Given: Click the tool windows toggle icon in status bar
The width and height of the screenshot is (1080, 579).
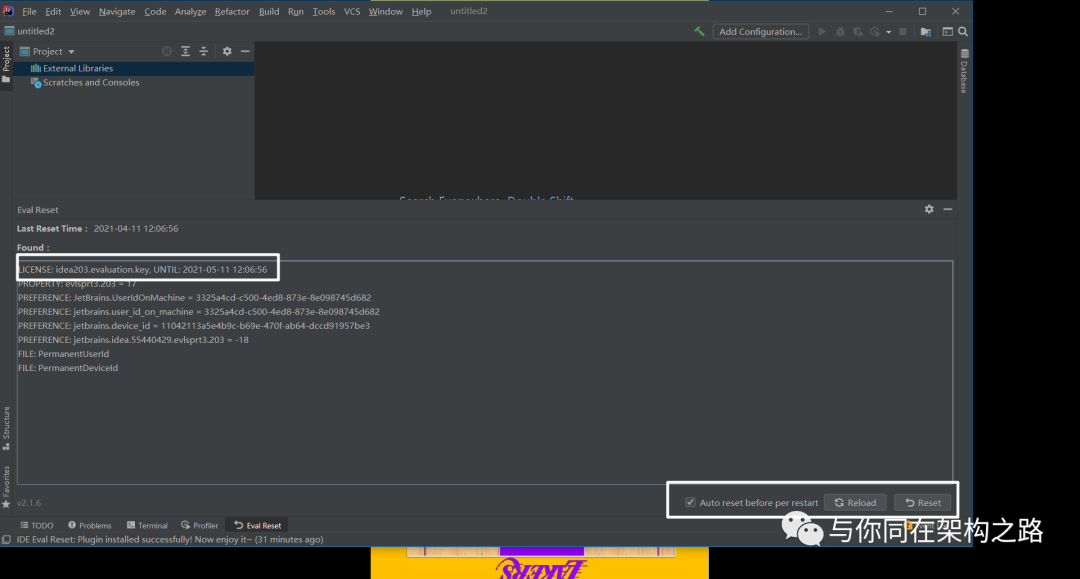Looking at the screenshot, I should coord(6,540).
